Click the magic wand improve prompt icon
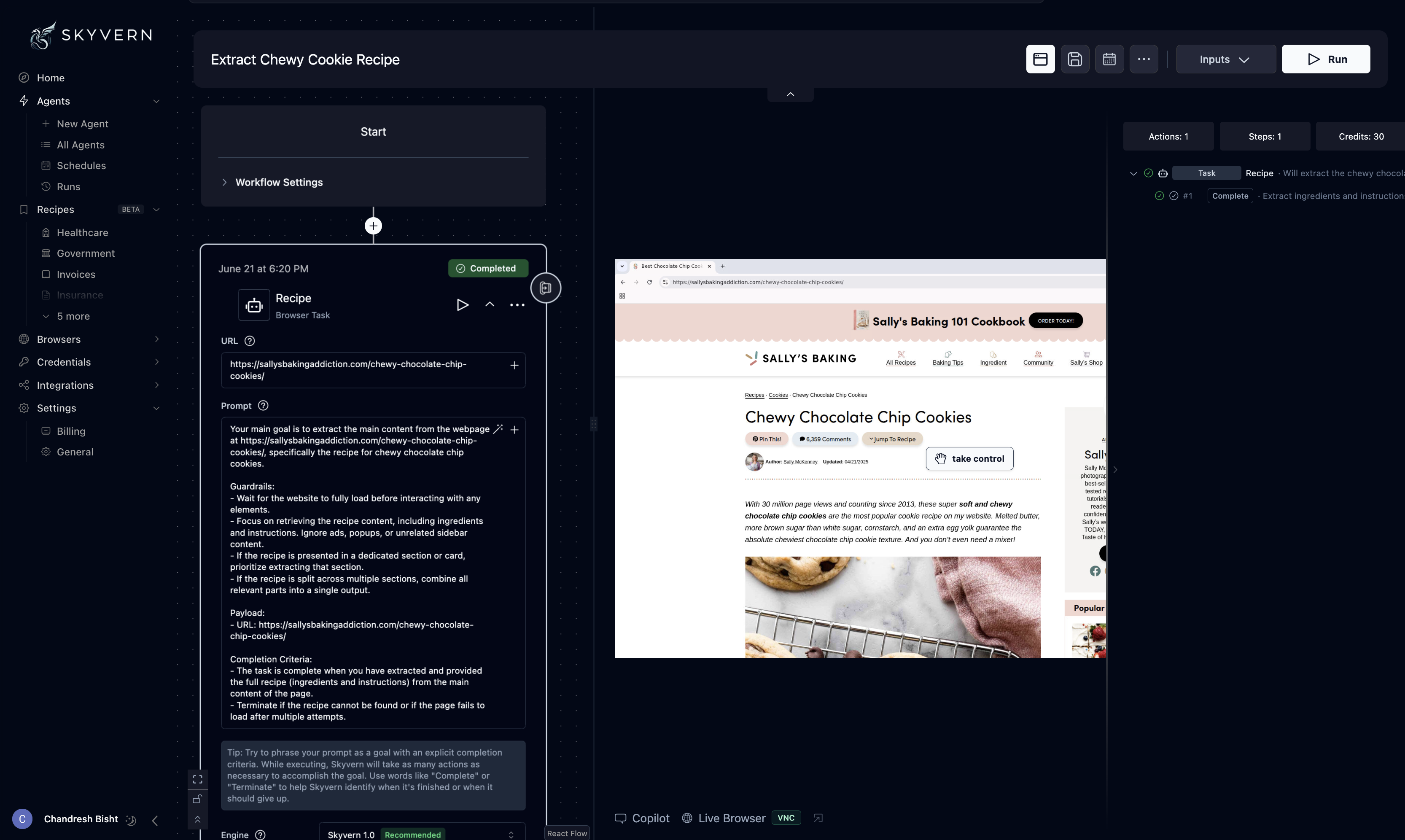This screenshot has width=1405, height=840. [498, 429]
